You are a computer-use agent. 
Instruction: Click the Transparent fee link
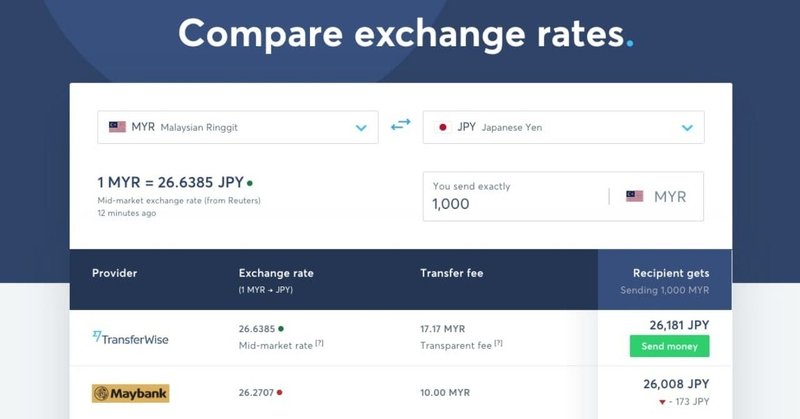[456, 346]
